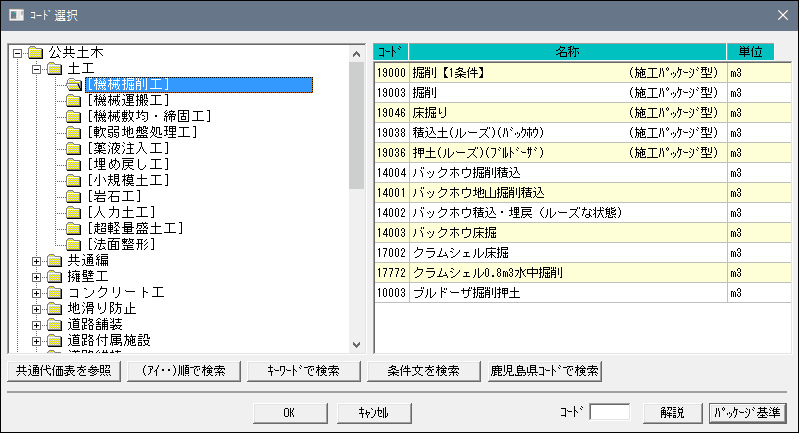Click the 名称 column header

click(568, 52)
